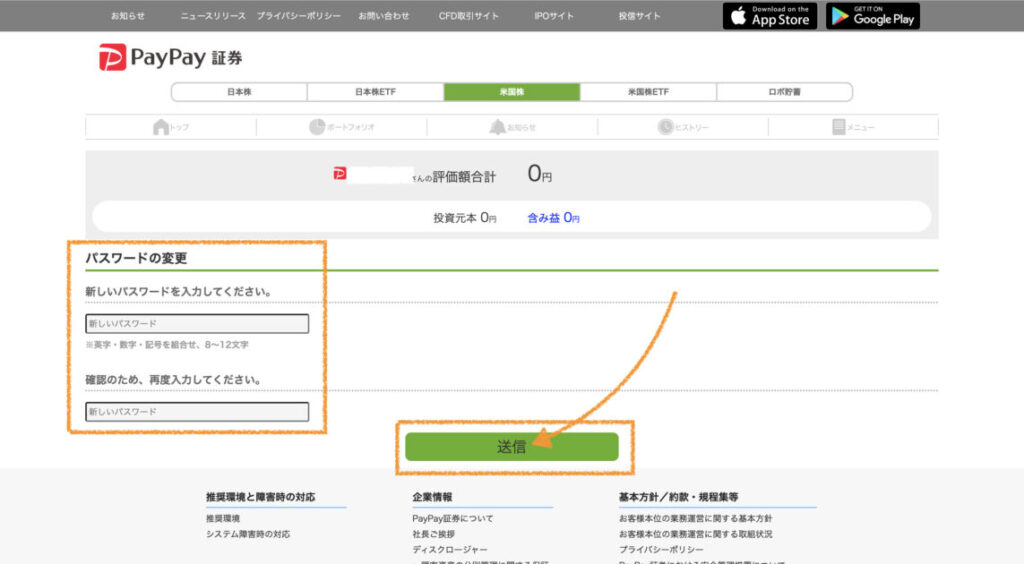Switch to the ロボ貯蓄 tab
The height and width of the screenshot is (564, 1024).
[784, 92]
